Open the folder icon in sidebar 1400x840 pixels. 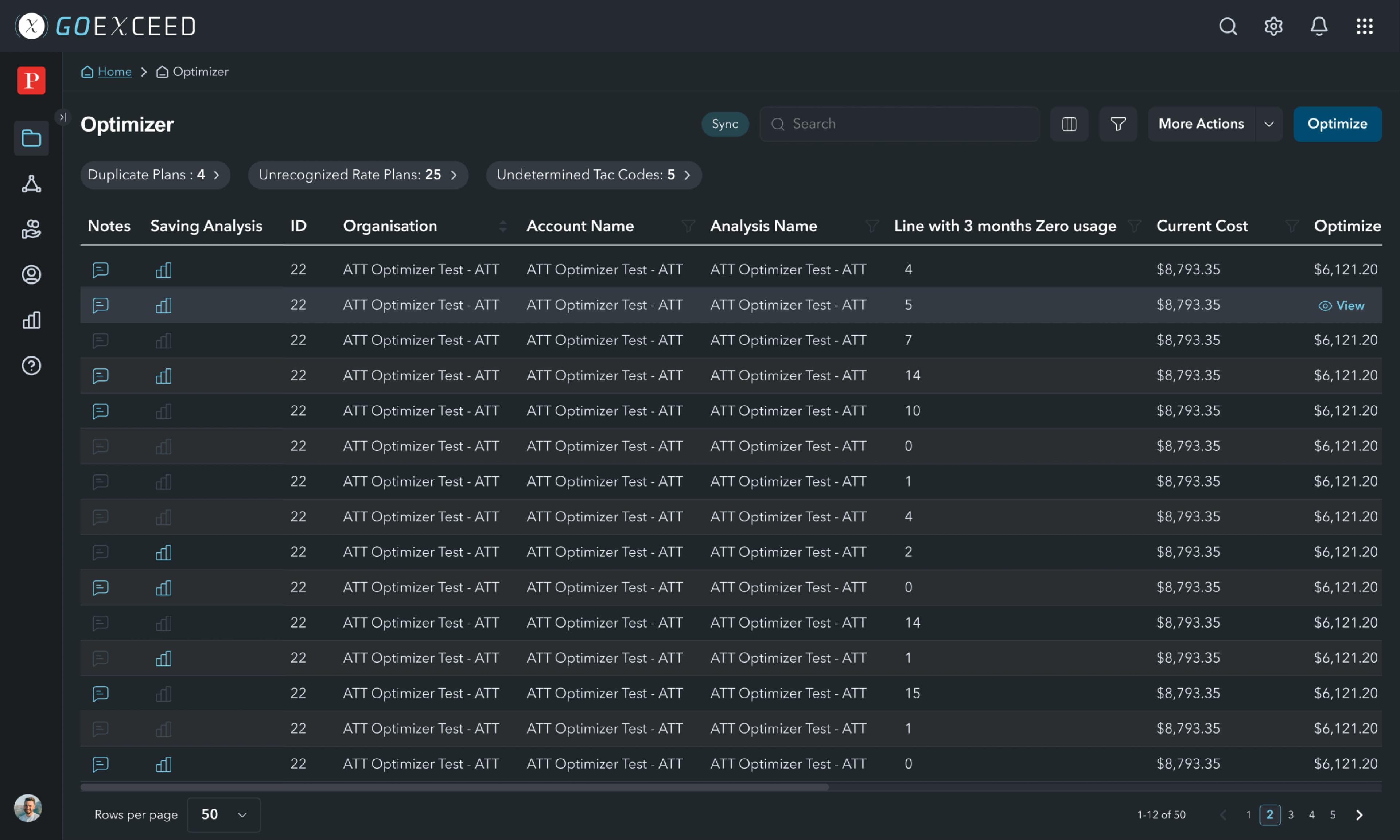(x=31, y=138)
